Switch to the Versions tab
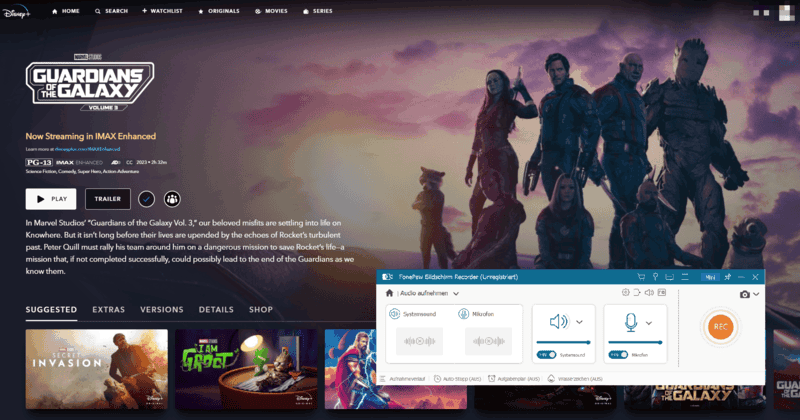800x420 pixels. [x=162, y=310]
